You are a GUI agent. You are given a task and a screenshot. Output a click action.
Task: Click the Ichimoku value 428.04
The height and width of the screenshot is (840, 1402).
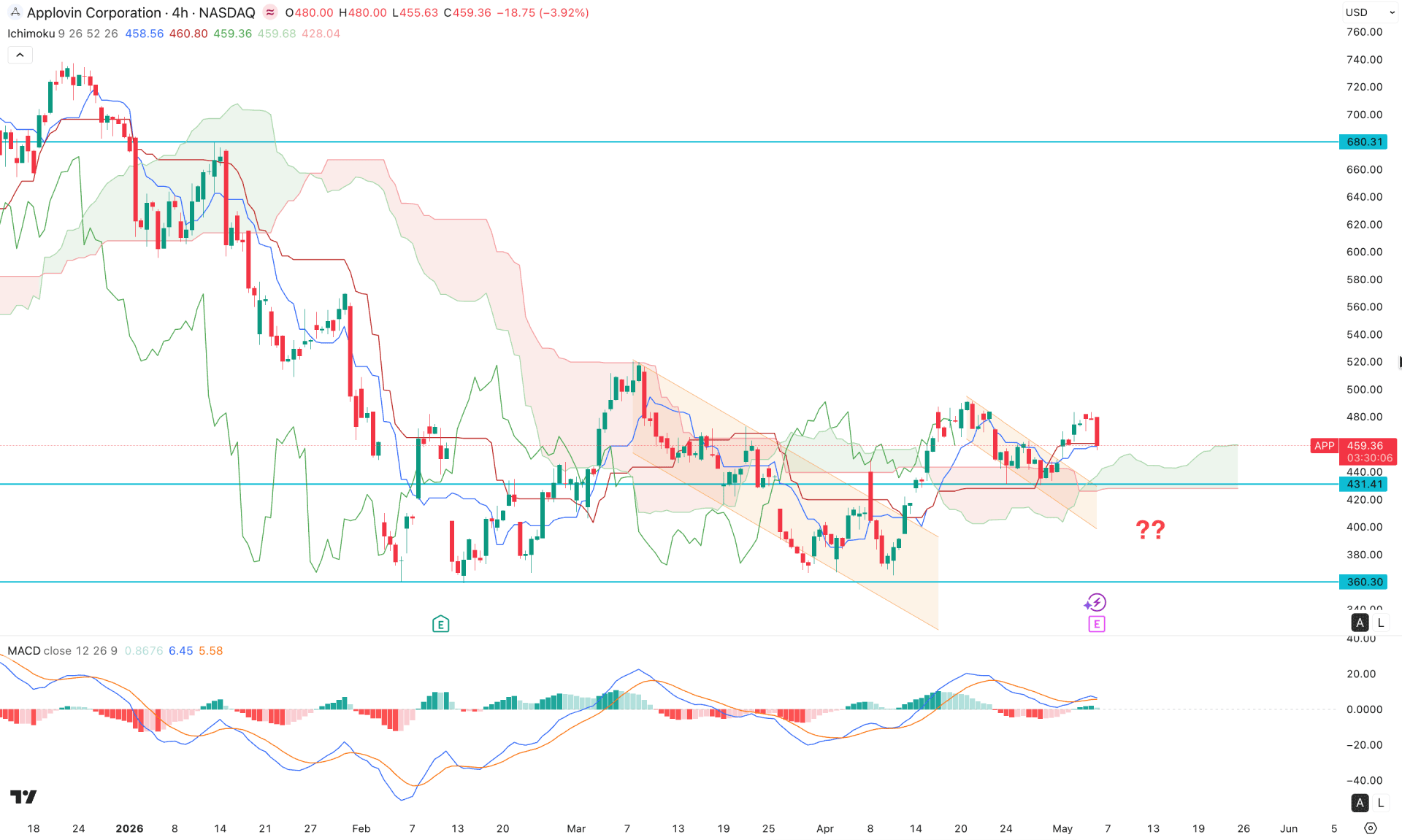point(321,34)
